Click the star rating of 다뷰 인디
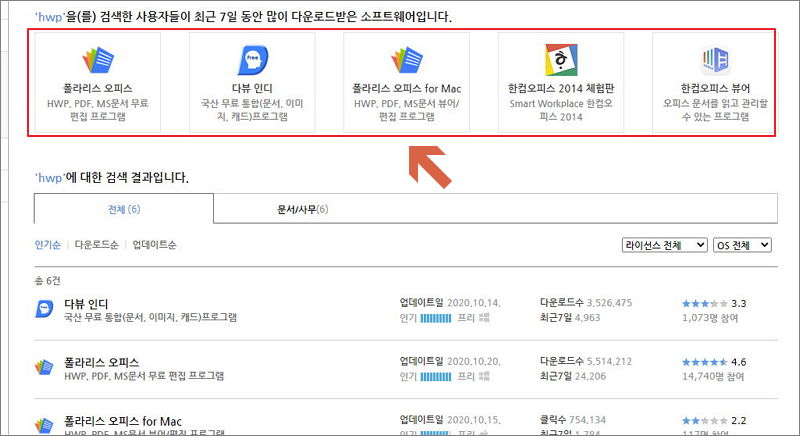The height and width of the screenshot is (436, 800). 705,304
